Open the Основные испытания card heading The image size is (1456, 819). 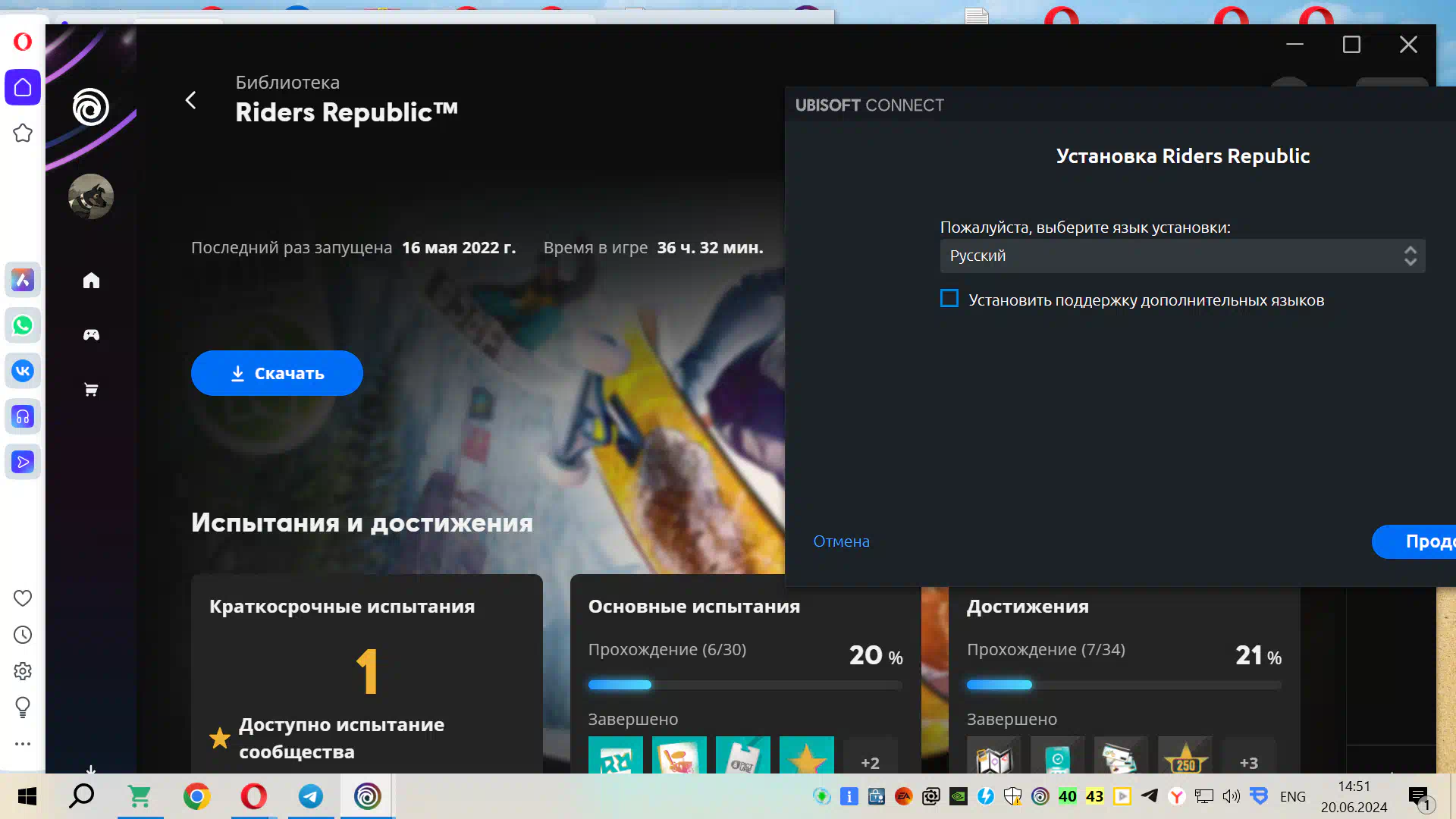point(694,607)
